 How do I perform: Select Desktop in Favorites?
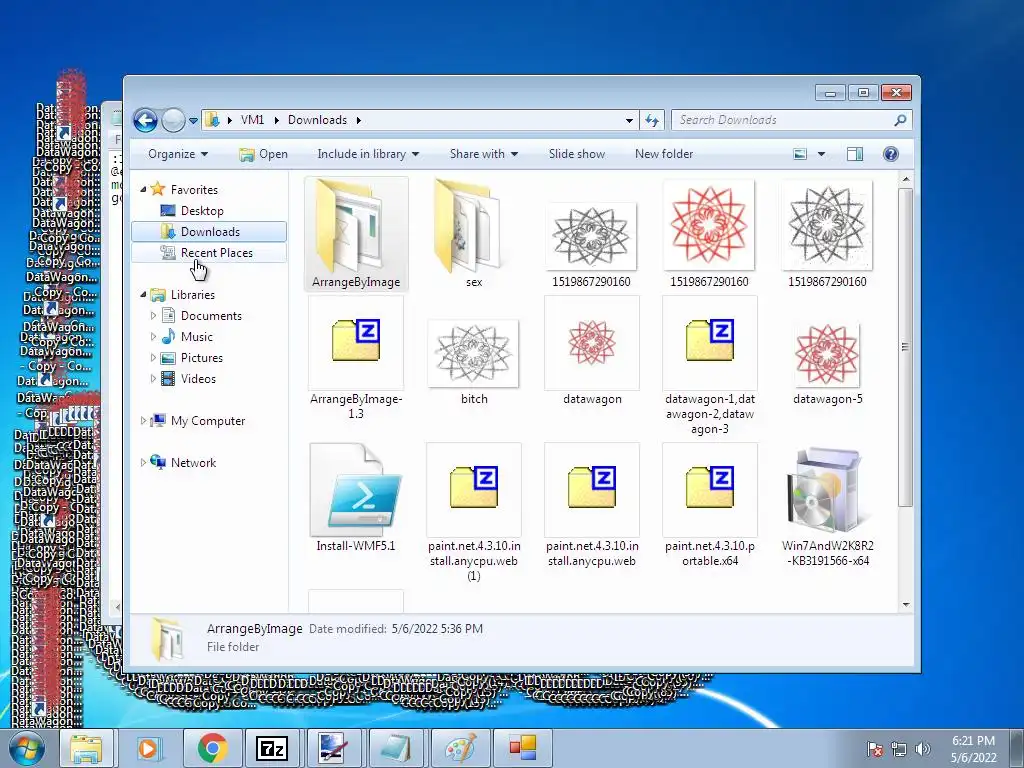tap(202, 211)
